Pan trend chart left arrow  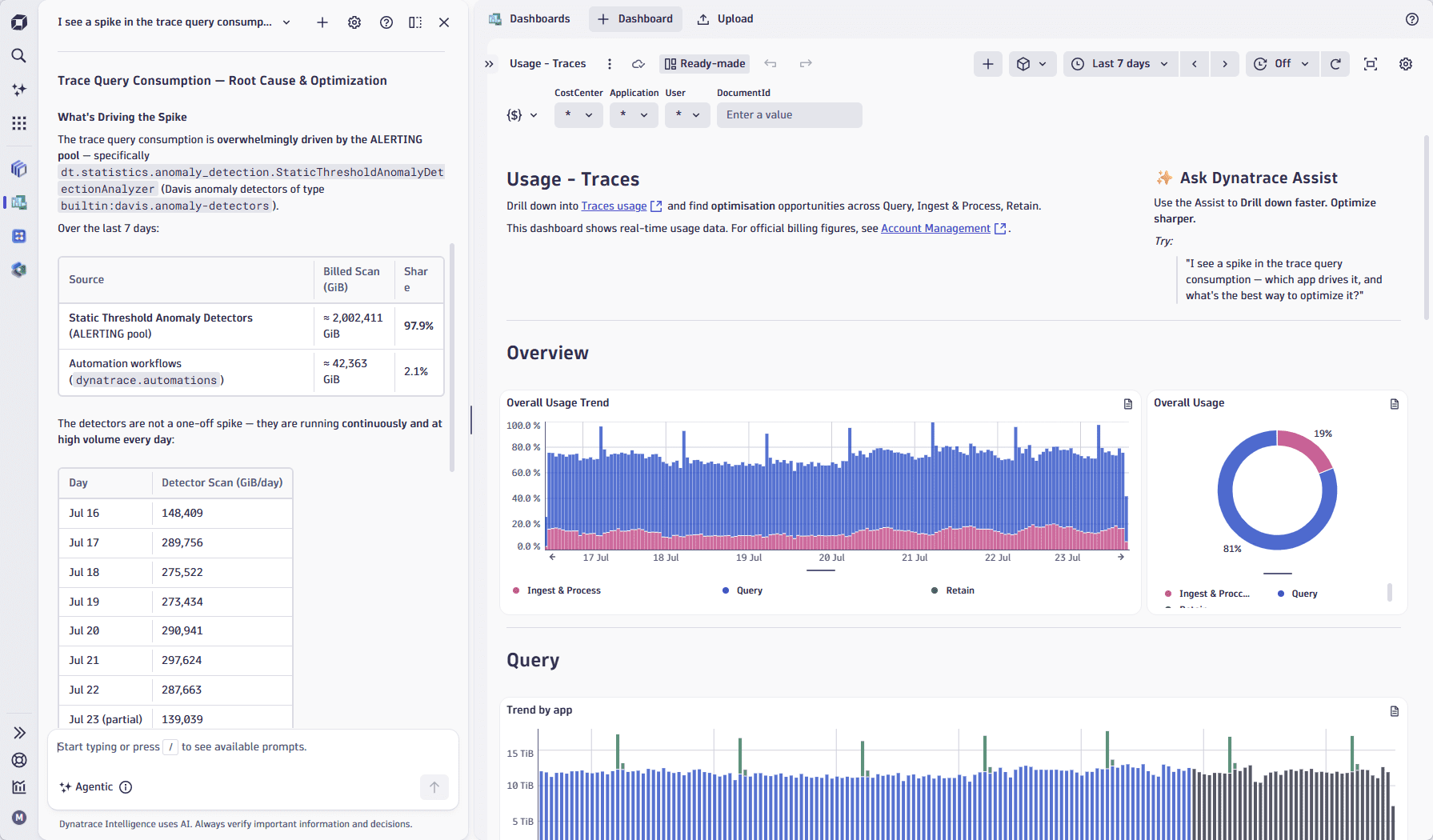coord(552,557)
